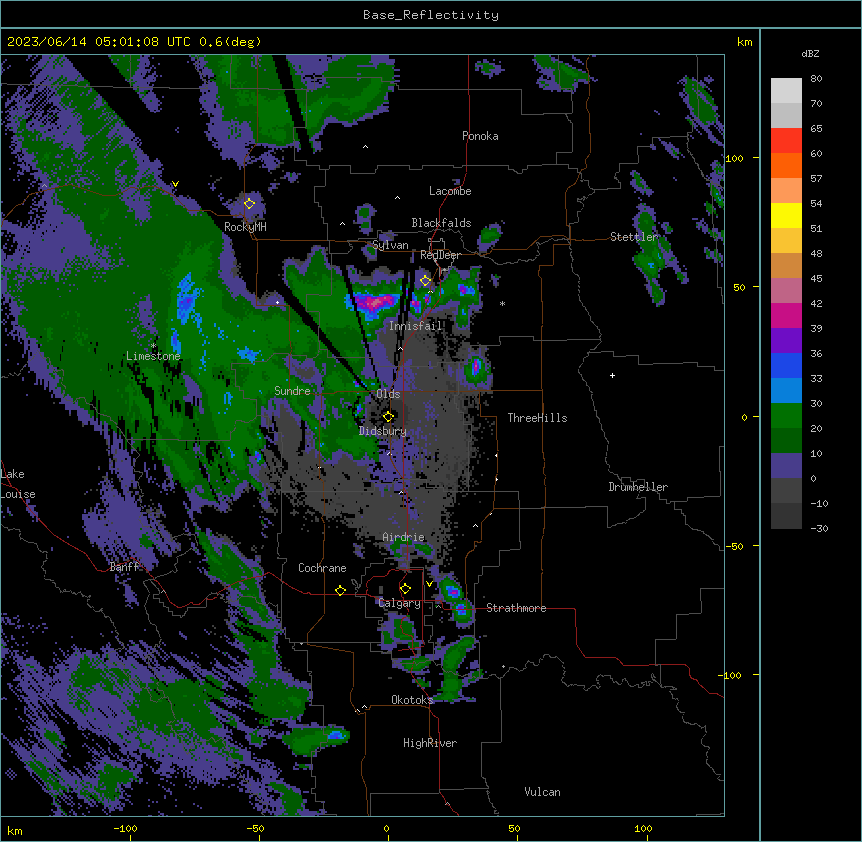Click the white asterisk marker above Limestone
The image size is (862, 842).
153,346
